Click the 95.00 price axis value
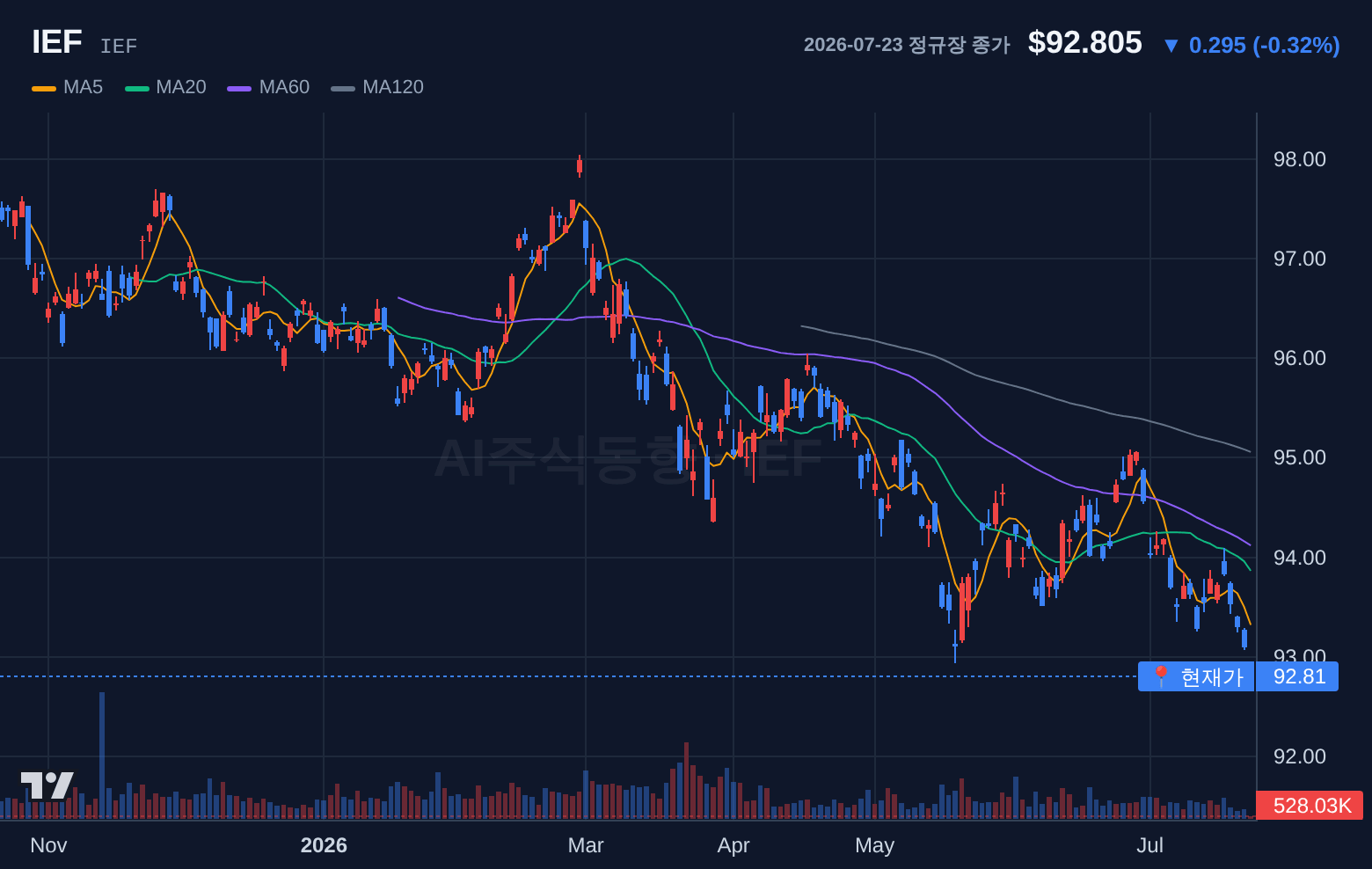 coord(1299,457)
